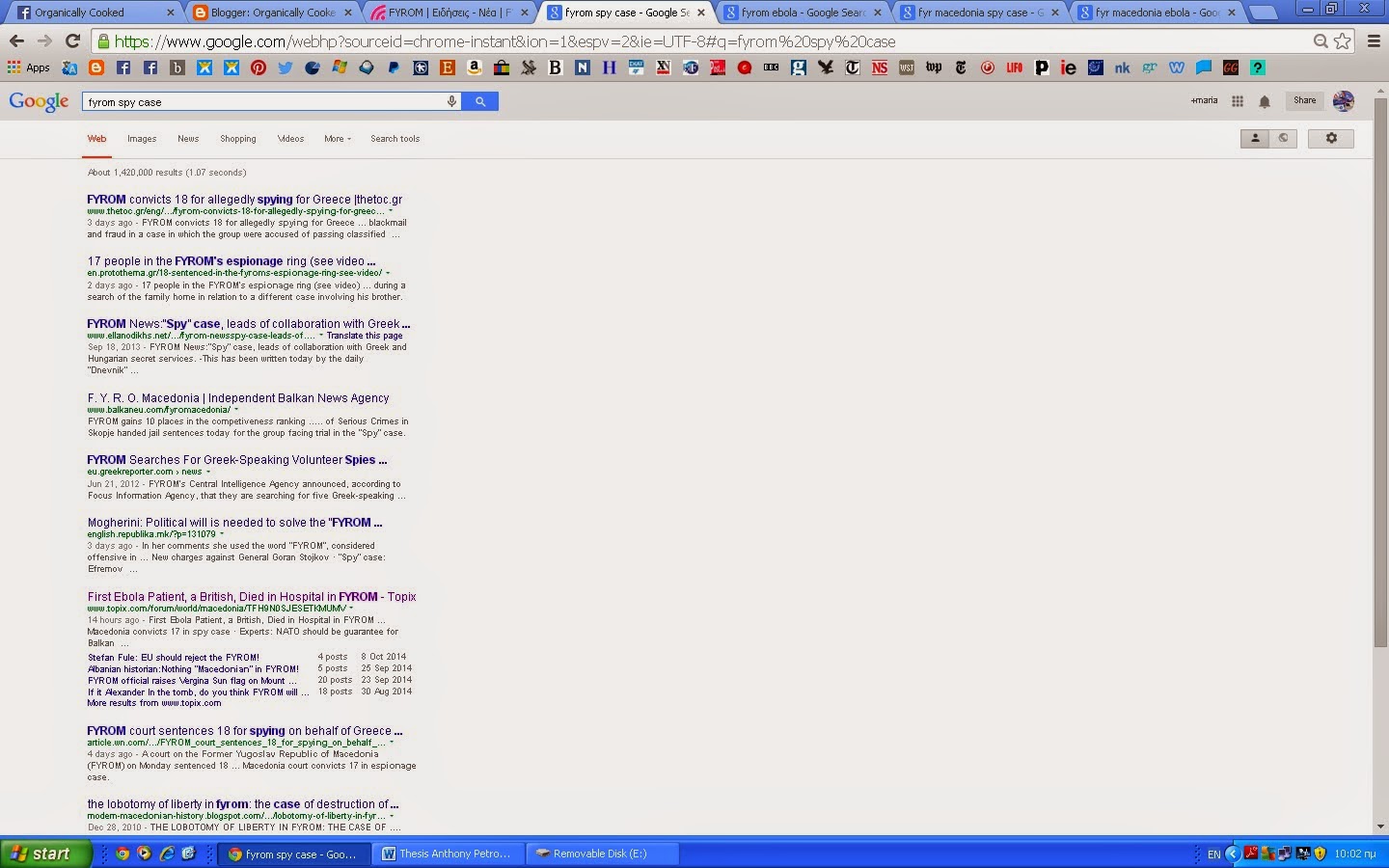1389x868 pixels.
Task: Open the ie bookmark icon
Action: coord(1069,68)
